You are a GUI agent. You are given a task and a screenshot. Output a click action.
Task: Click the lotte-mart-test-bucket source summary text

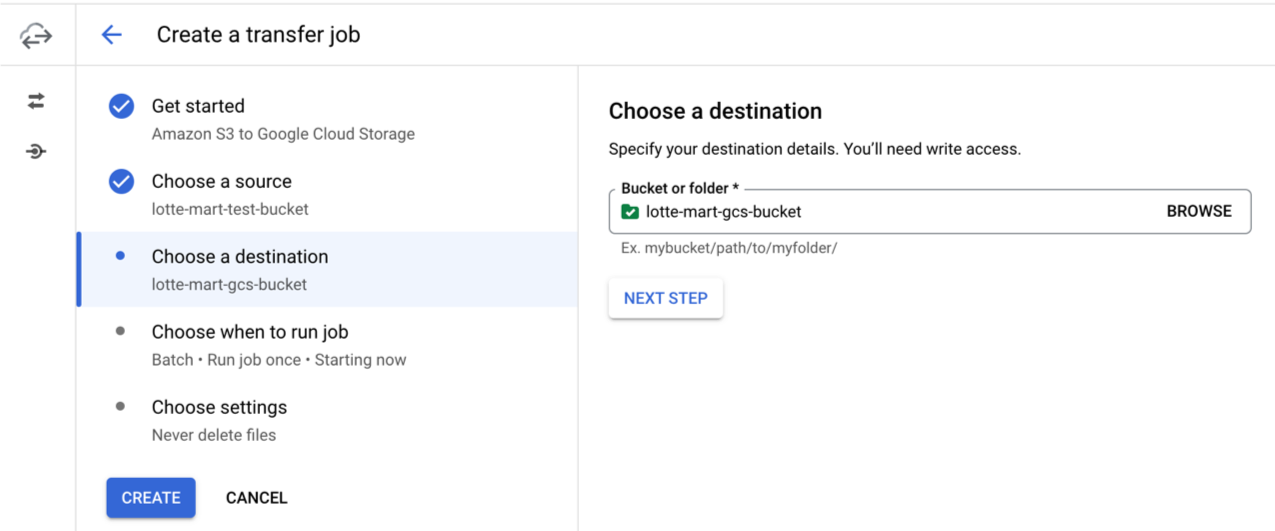230,209
